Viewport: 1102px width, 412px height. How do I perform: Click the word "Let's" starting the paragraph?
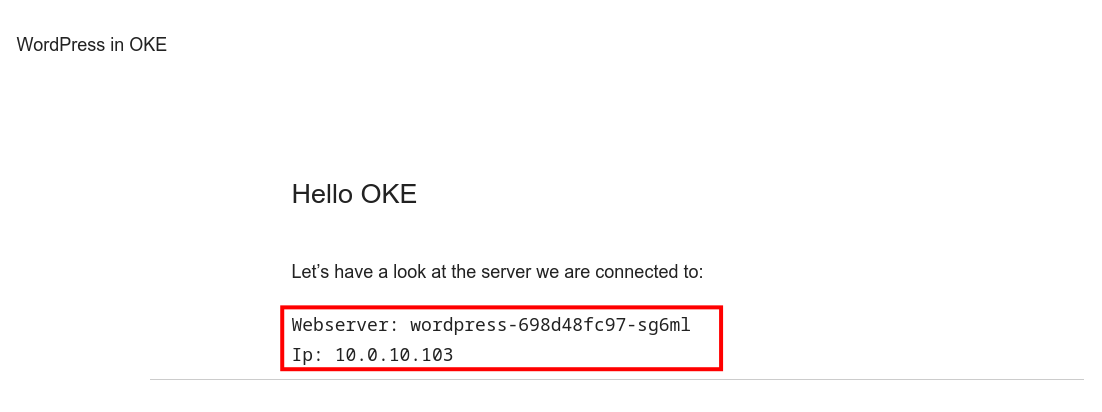coord(309,272)
